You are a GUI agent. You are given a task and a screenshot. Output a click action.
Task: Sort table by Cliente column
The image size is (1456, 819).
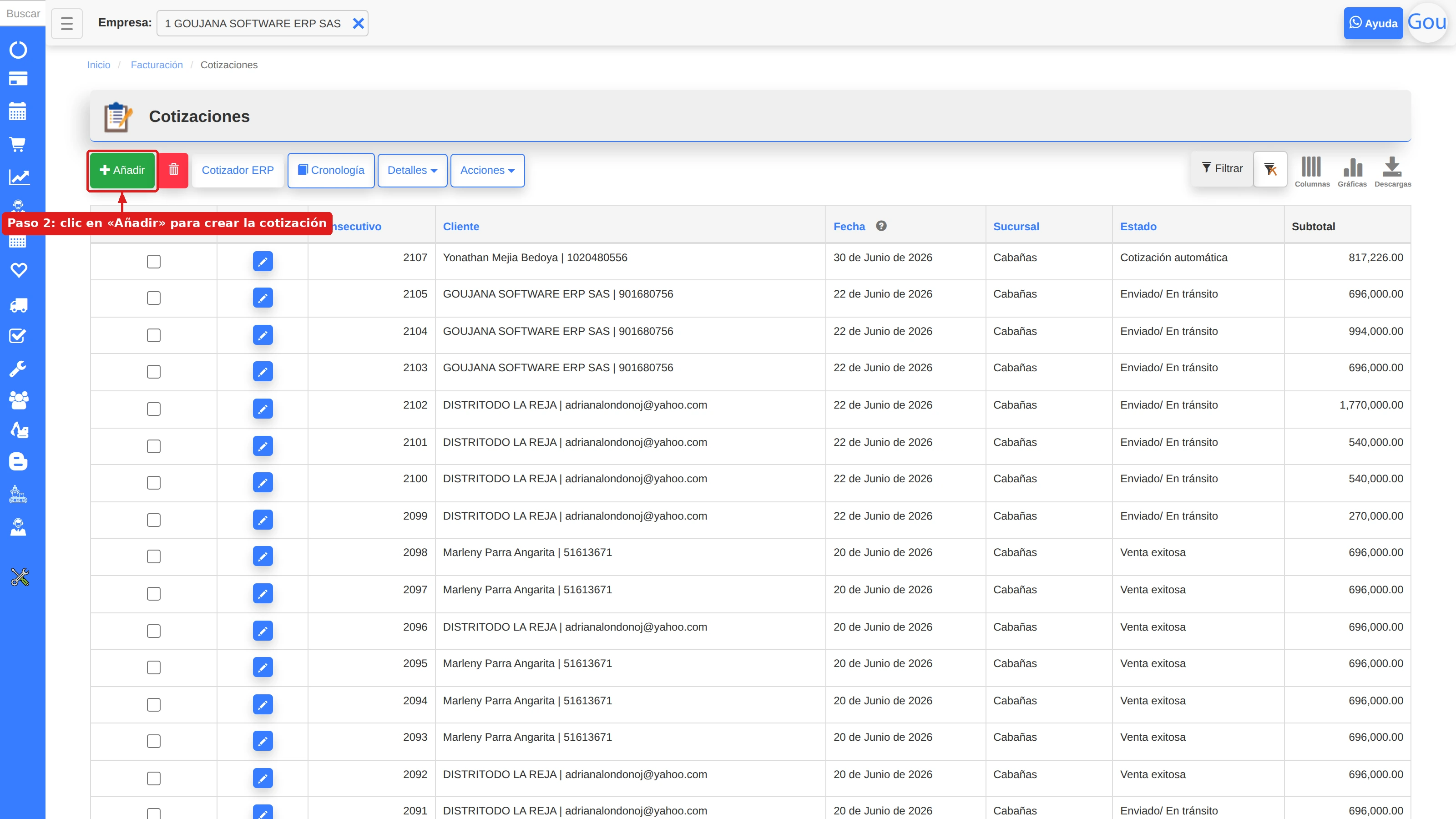click(x=460, y=226)
